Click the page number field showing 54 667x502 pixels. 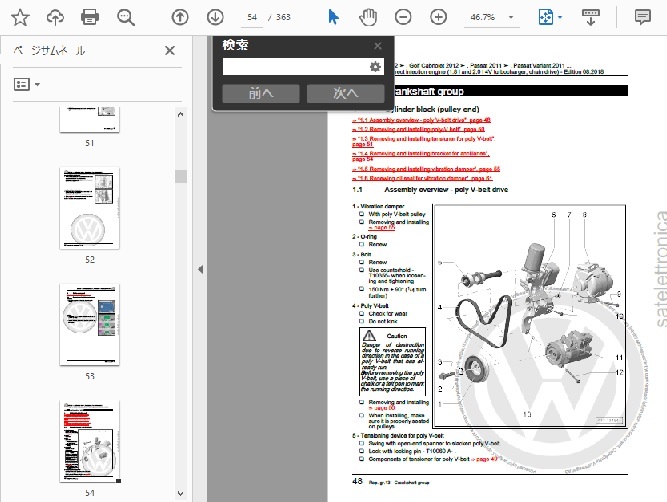point(252,17)
